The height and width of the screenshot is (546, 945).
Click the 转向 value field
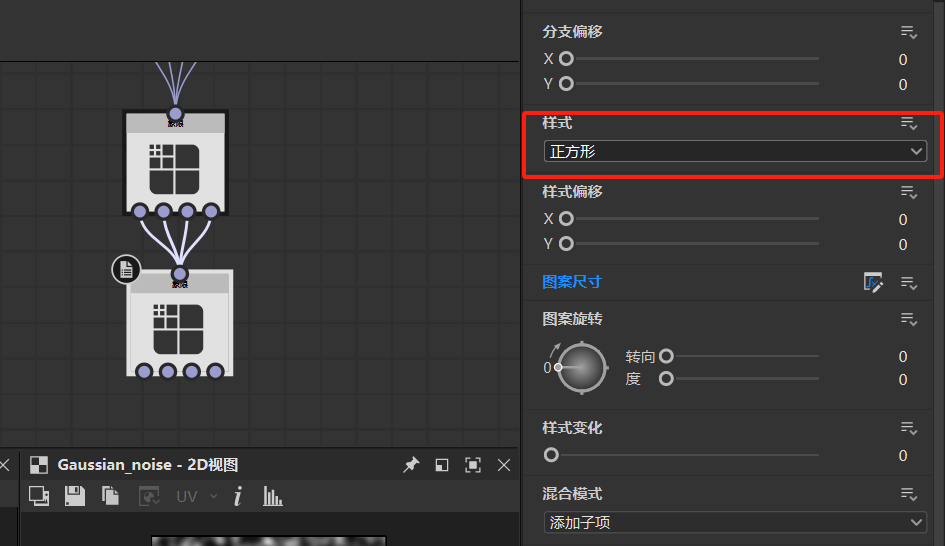coord(902,357)
